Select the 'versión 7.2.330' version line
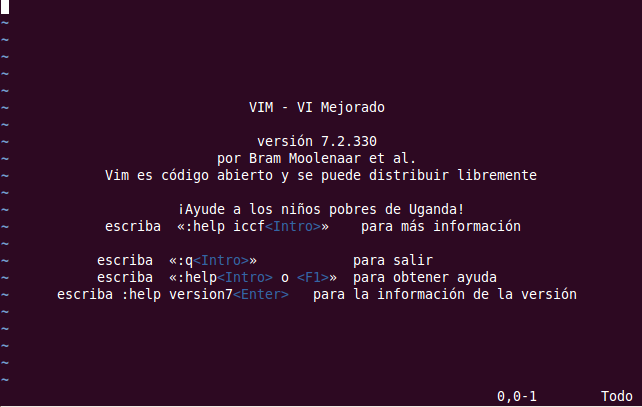The height and width of the screenshot is (407, 642). [x=317, y=141]
